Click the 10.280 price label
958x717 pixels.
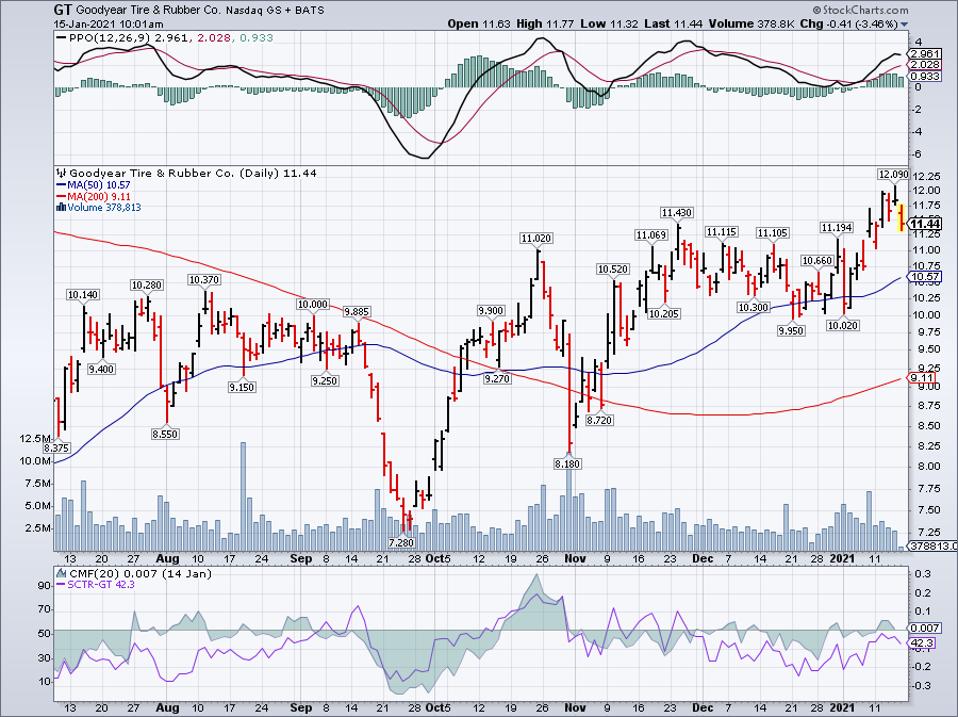tap(147, 285)
